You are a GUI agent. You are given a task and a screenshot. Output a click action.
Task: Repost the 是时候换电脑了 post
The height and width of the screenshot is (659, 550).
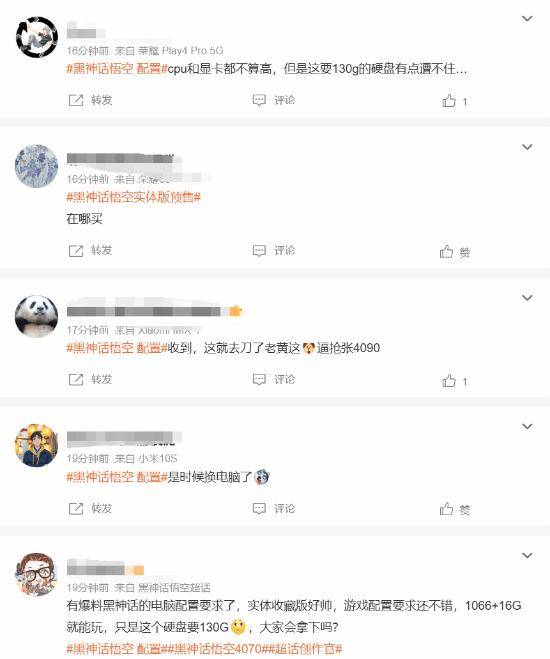pyautogui.click(x=90, y=509)
